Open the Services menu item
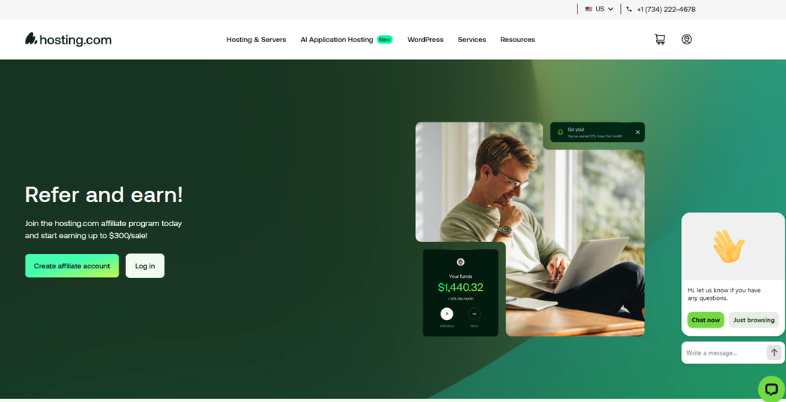The image size is (786, 402). pyautogui.click(x=472, y=40)
